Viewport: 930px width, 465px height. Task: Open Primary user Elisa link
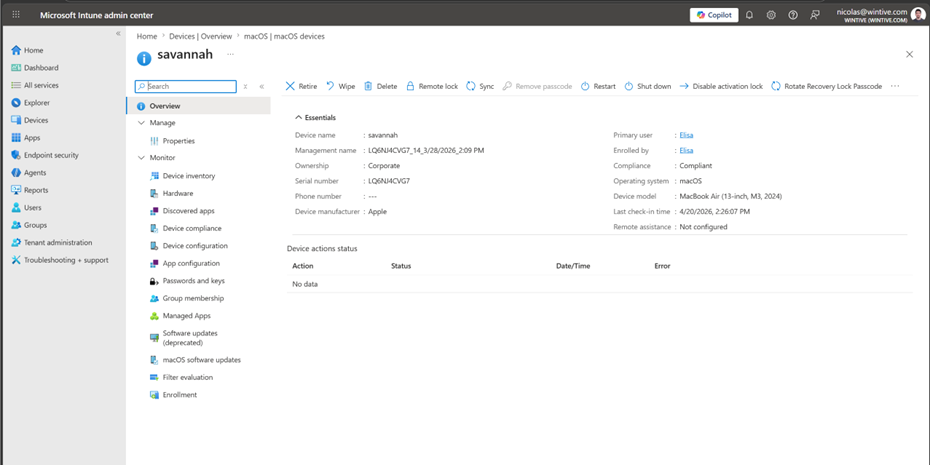[686, 135]
